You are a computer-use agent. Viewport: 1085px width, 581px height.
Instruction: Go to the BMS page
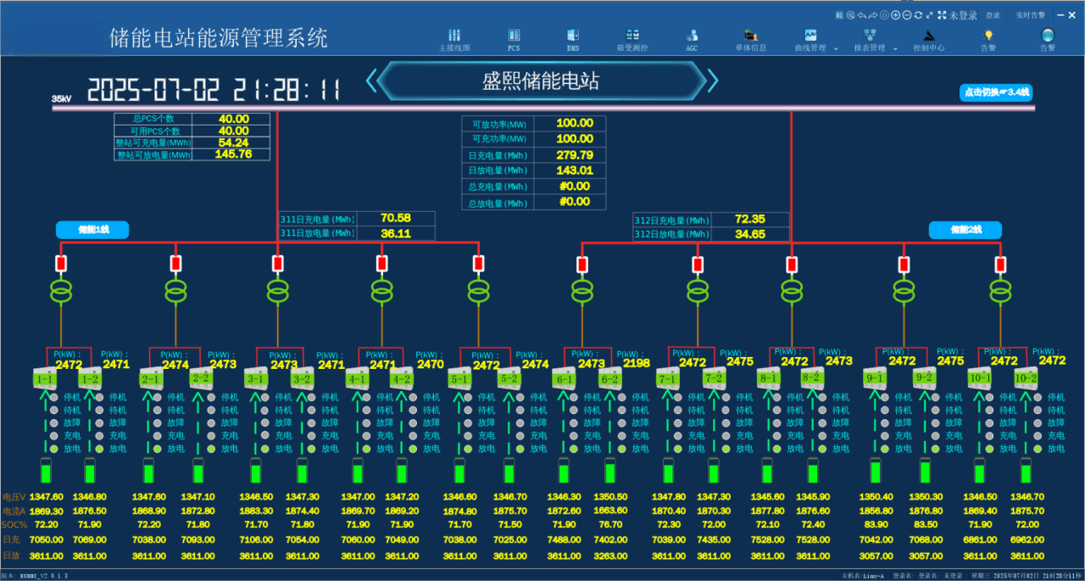tap(573, 39)
